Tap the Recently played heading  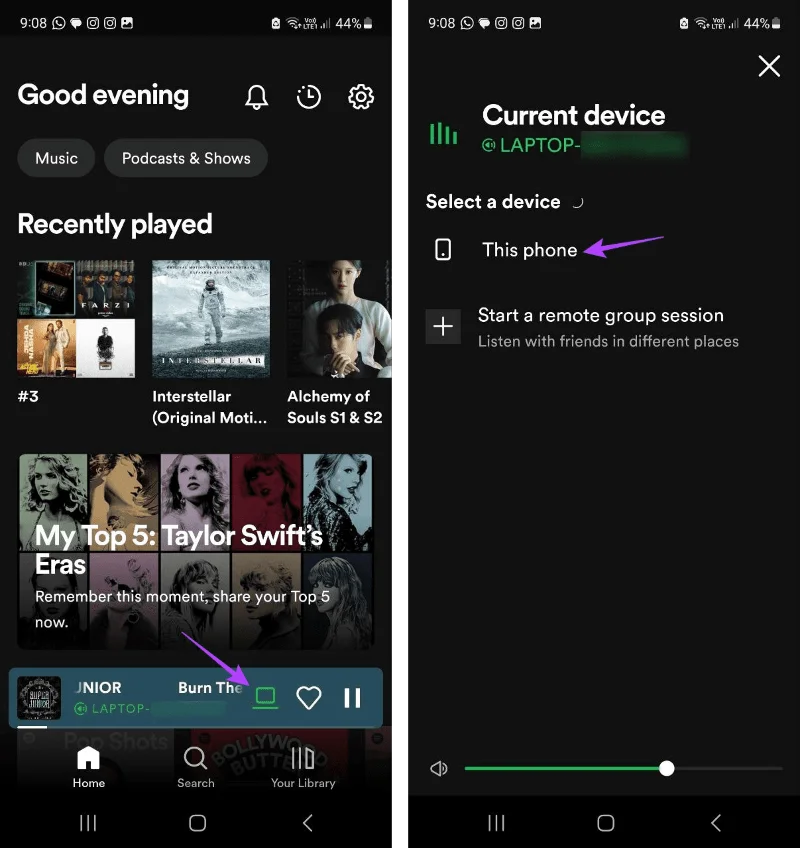[115, 224]
